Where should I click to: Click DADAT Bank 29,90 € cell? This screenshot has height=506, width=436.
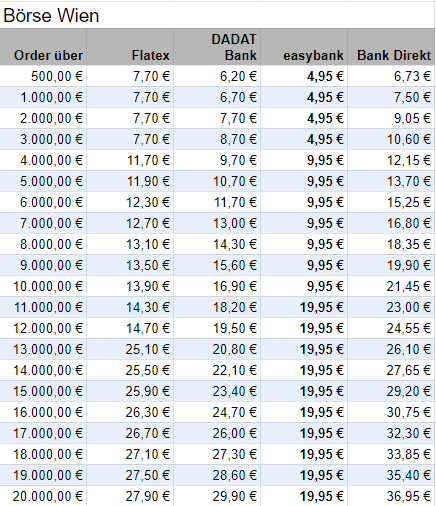(x=217, y=496)
